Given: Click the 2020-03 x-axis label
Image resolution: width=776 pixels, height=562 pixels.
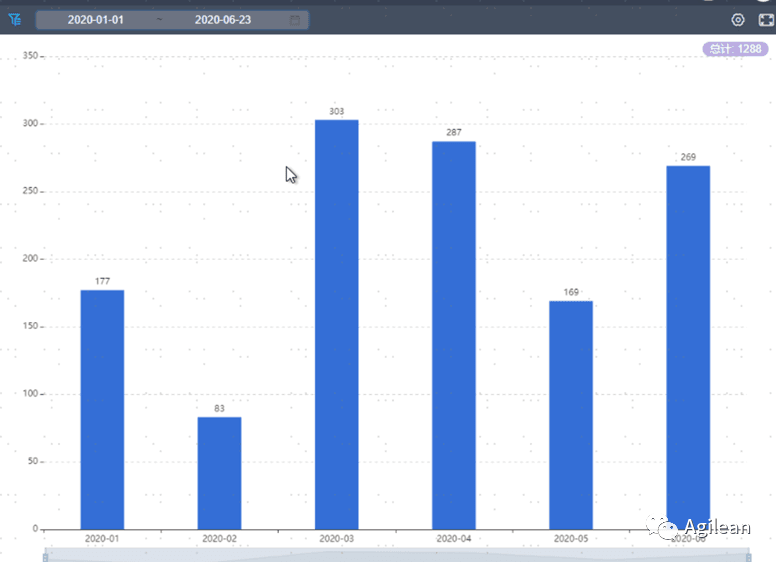Looking at the screenshot, I should (x=337, y=538).
